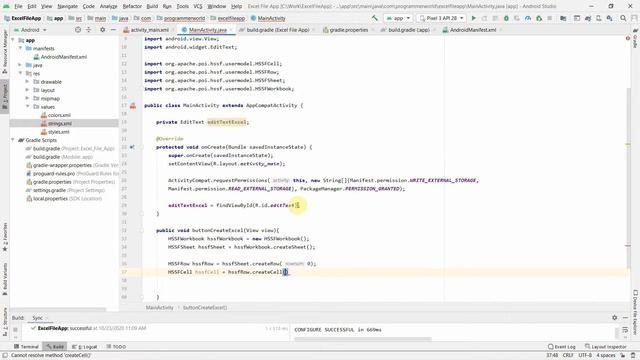Screen dimensions: 640x360
Task: Open Project panel settings gear
Action: tap(102, 30)
